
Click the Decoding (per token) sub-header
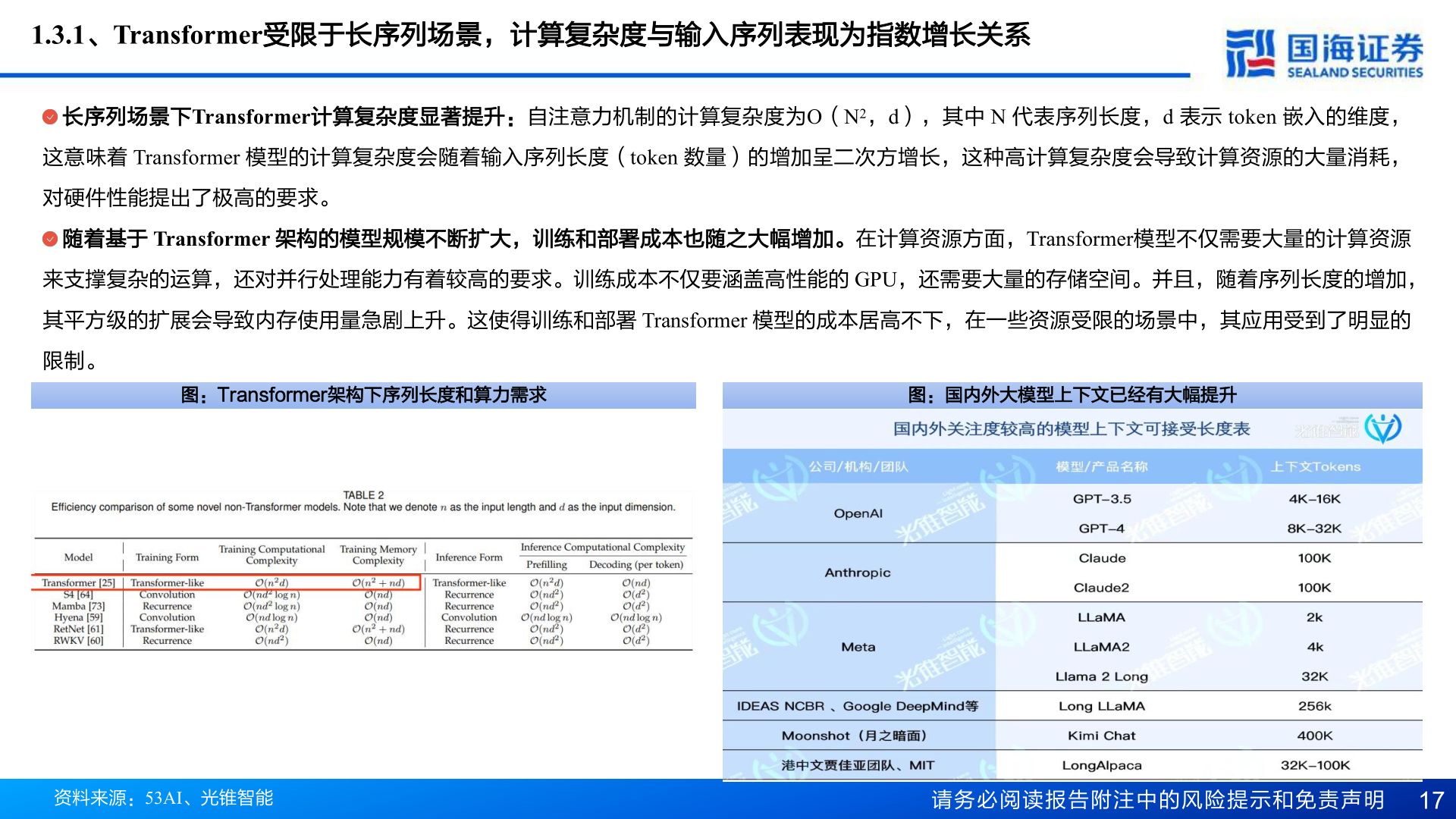tap(636, 565)
